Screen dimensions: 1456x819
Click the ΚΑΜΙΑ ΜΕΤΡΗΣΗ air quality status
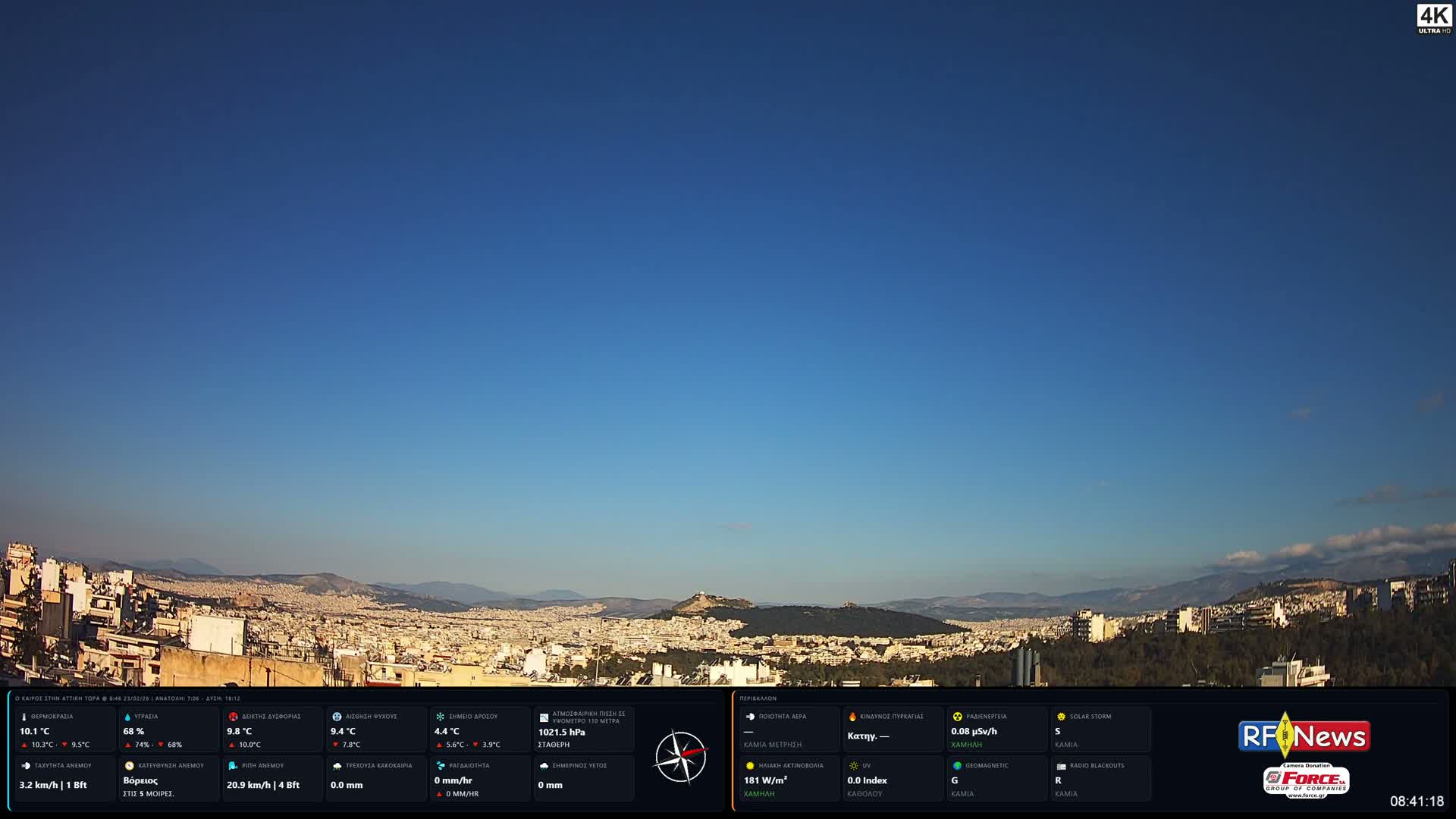pyautogui.click(x=773, y=745)
